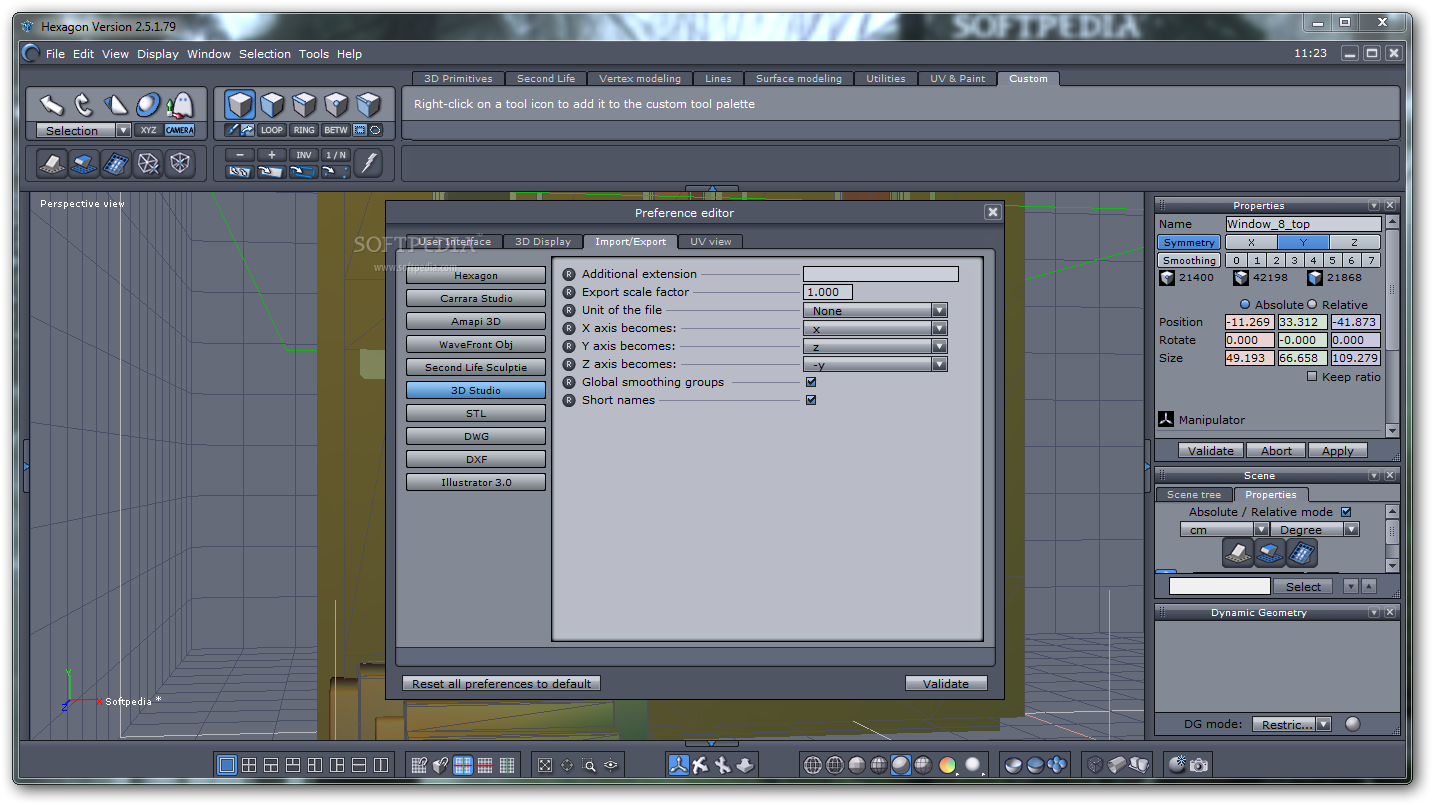Viewport: 1433px width, 805px height.
Task: Select the wireframe cube with pointer icon
Action: [x=148, y=163]
